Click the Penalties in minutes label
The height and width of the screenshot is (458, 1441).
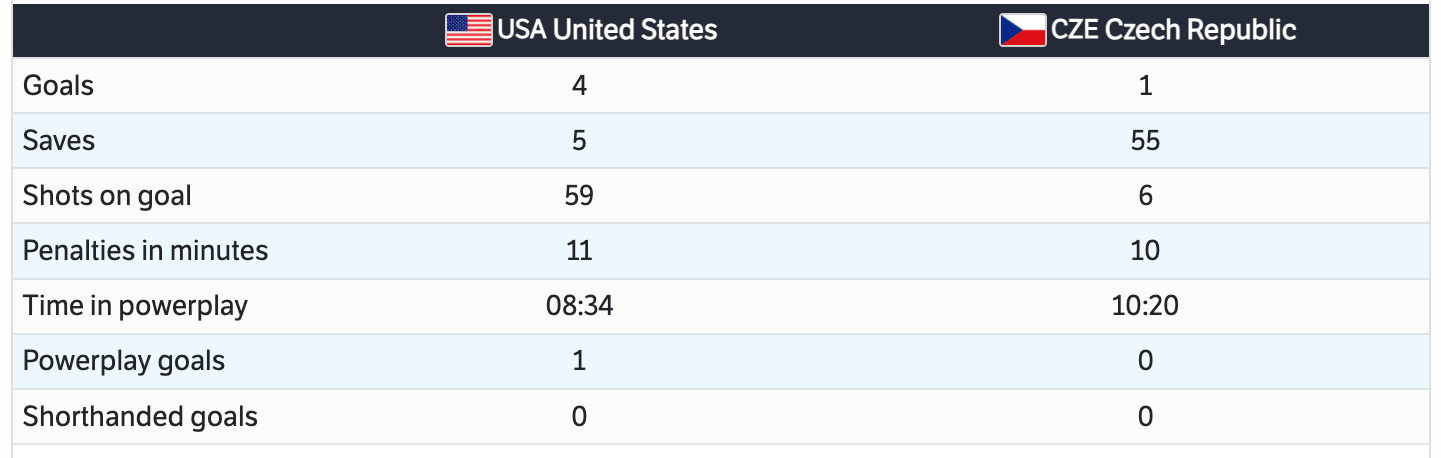coord(145,250)
